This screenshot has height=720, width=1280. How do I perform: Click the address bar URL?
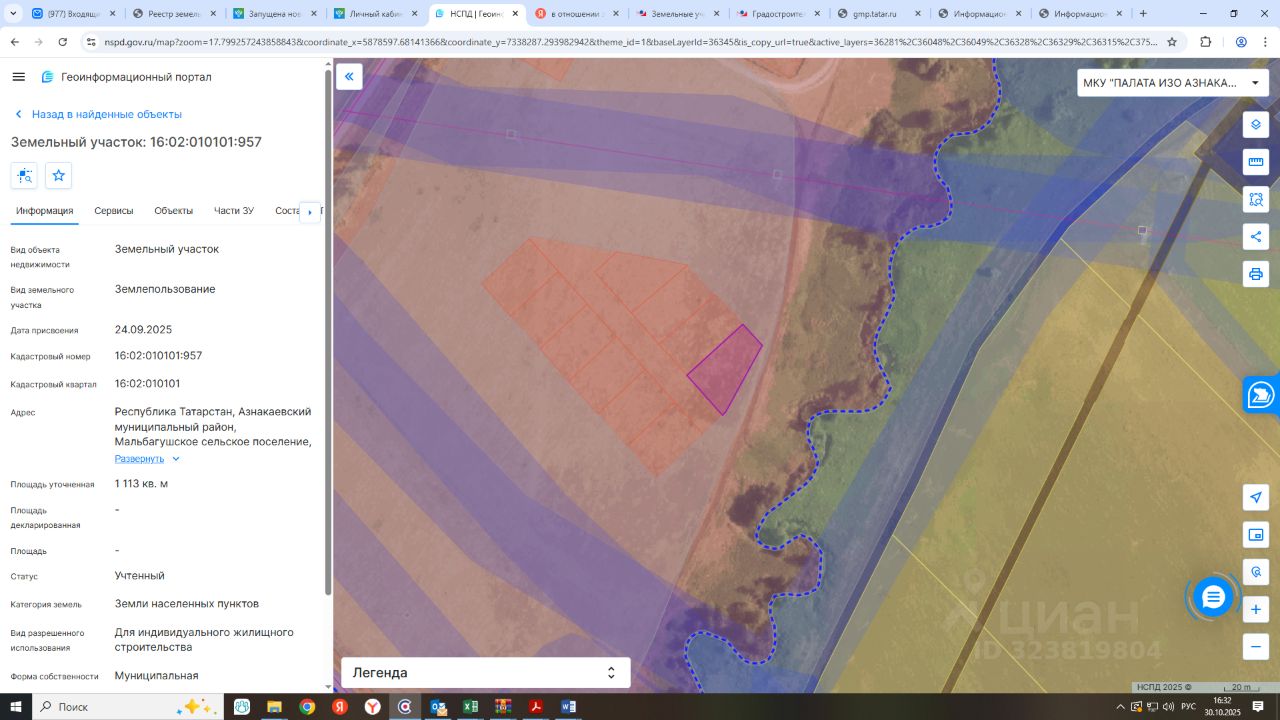[630, 42]
